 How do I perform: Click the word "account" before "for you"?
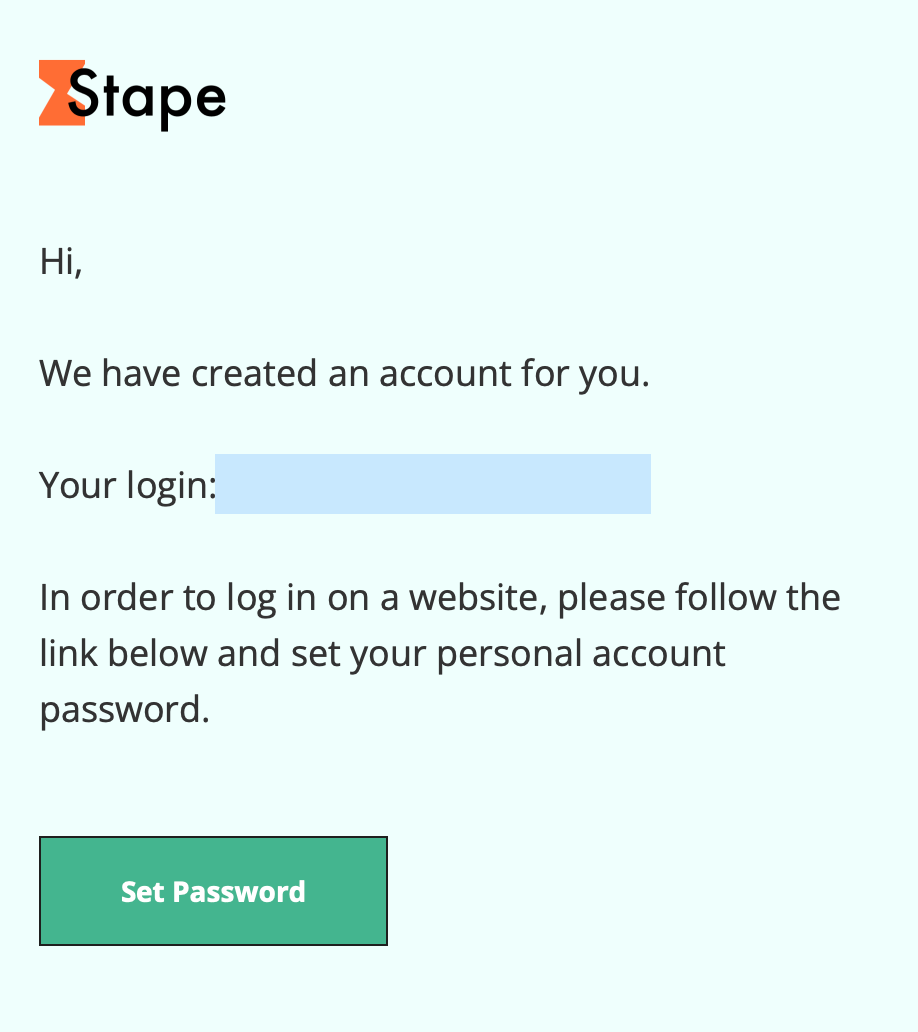[445, 374]
